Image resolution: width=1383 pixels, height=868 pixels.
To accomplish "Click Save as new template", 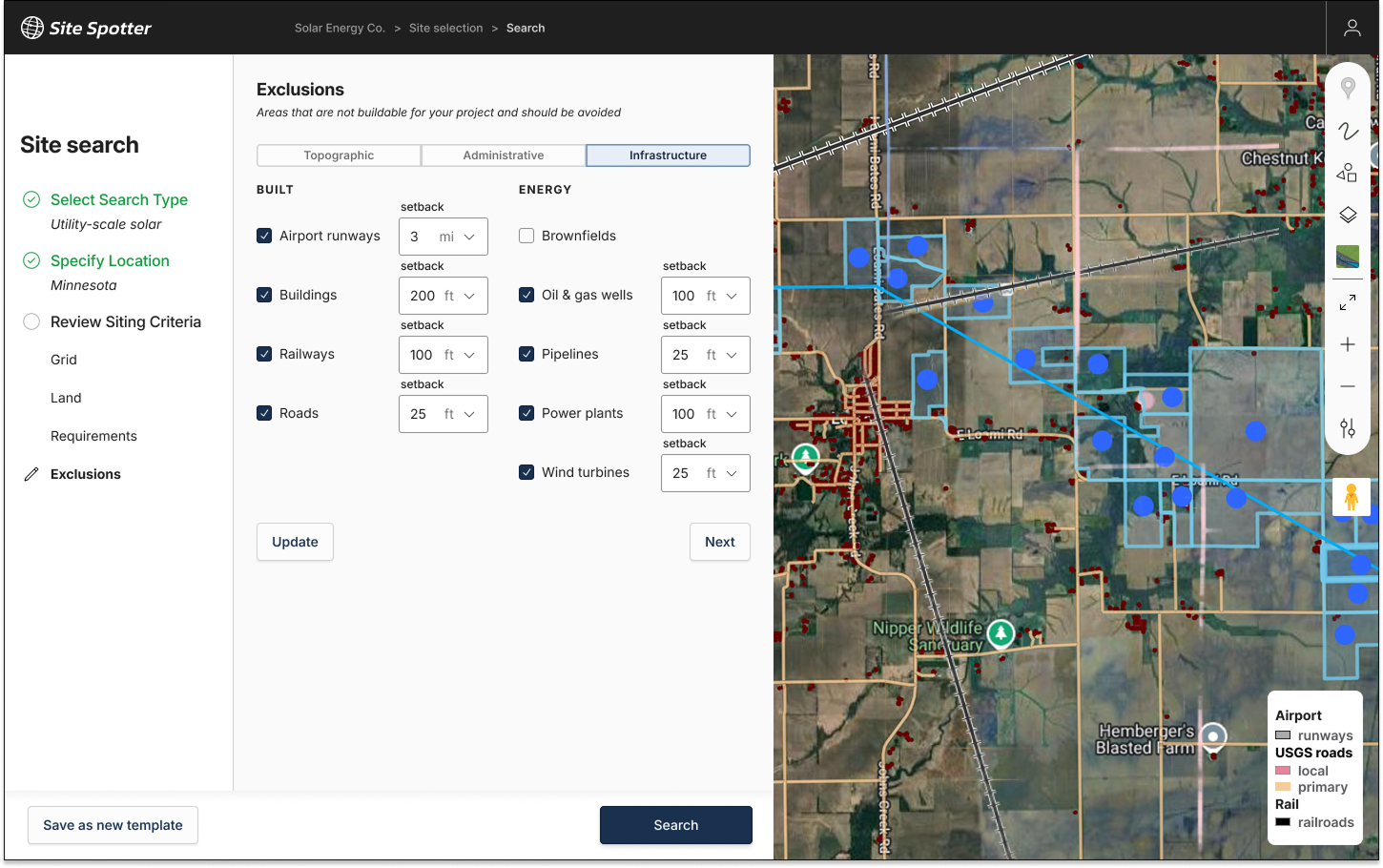I will click(113, 825).
